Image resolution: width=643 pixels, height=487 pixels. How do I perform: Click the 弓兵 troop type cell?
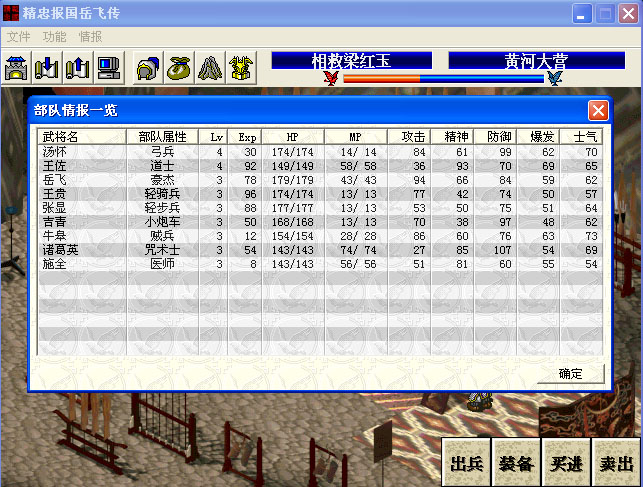[x=162, y=152]
